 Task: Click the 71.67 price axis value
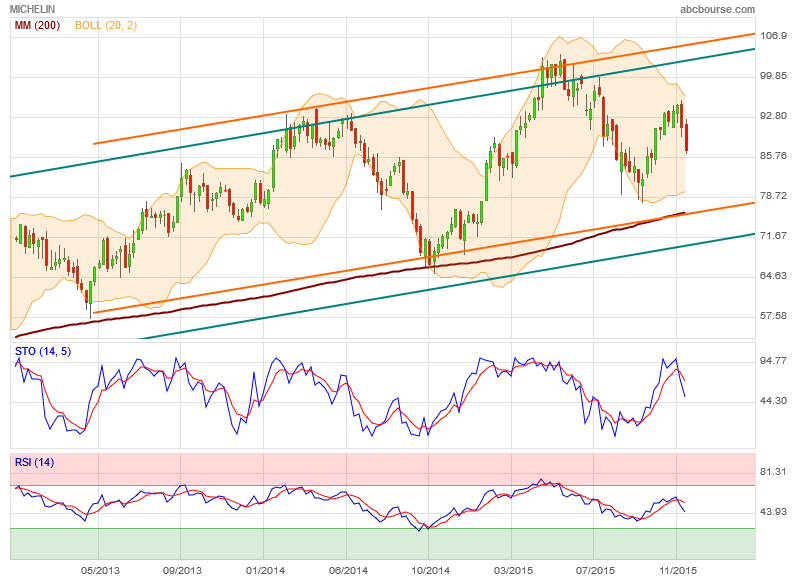773,235
